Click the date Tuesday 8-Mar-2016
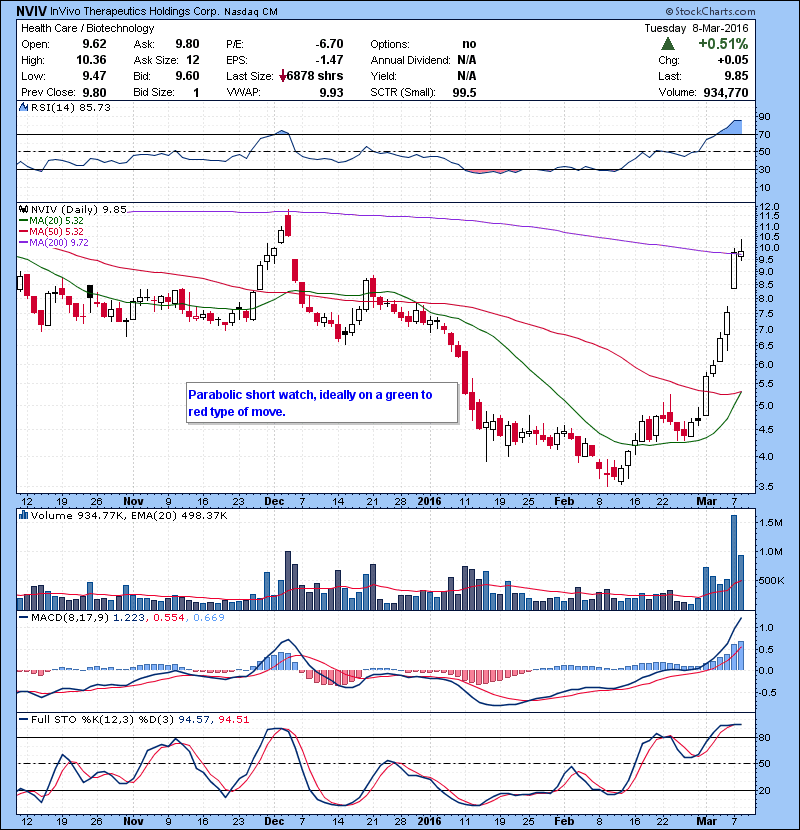The image size is (800, 830). click(x=696, y=28)
